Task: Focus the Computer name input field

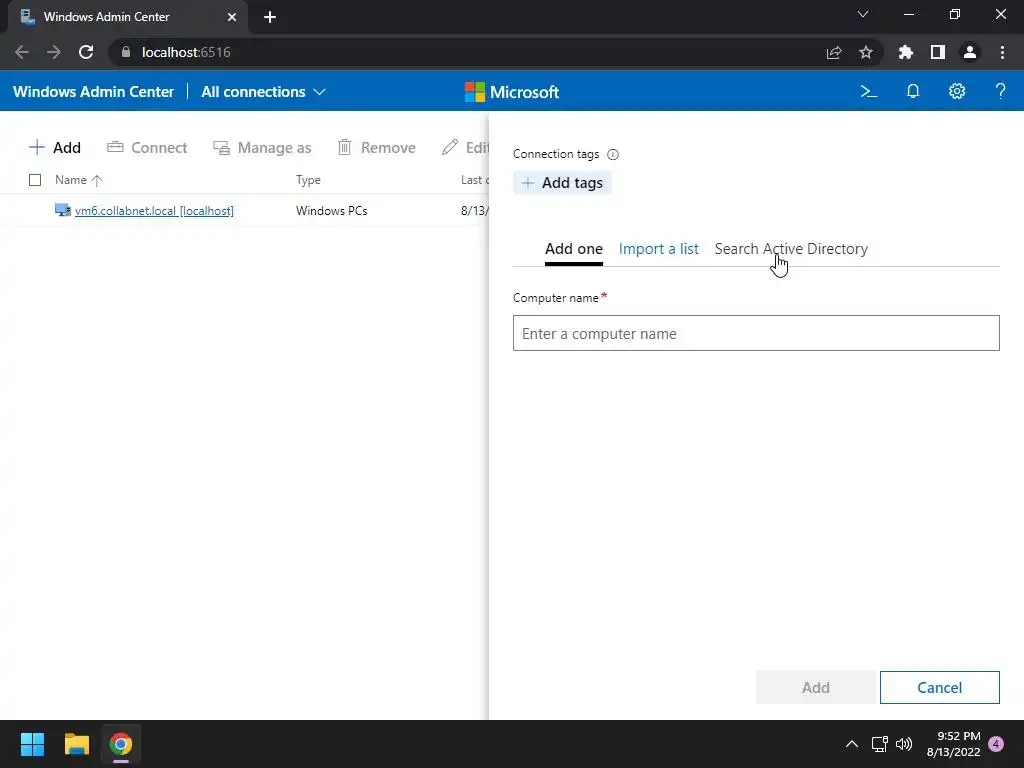Action: (756, 333)
